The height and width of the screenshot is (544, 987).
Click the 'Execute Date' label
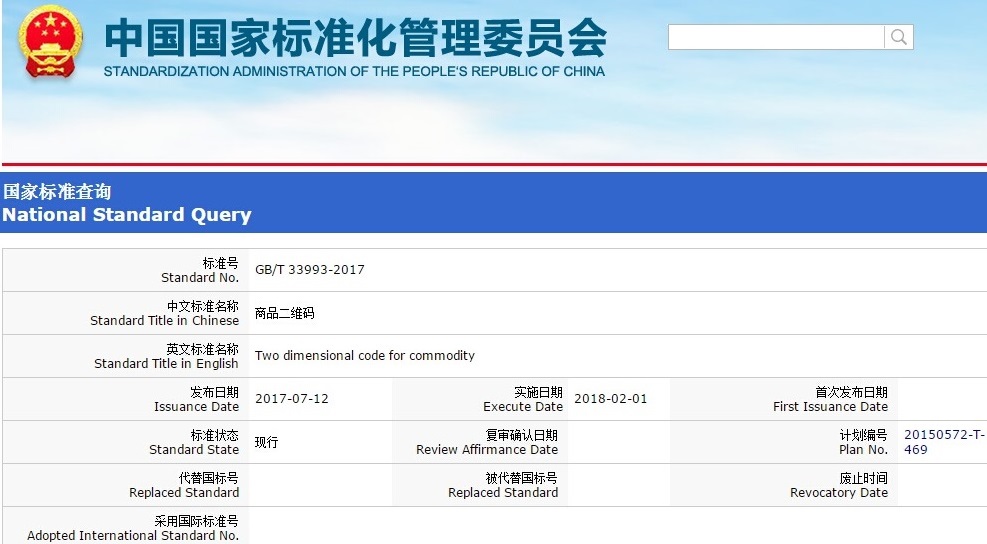point(523,407)
